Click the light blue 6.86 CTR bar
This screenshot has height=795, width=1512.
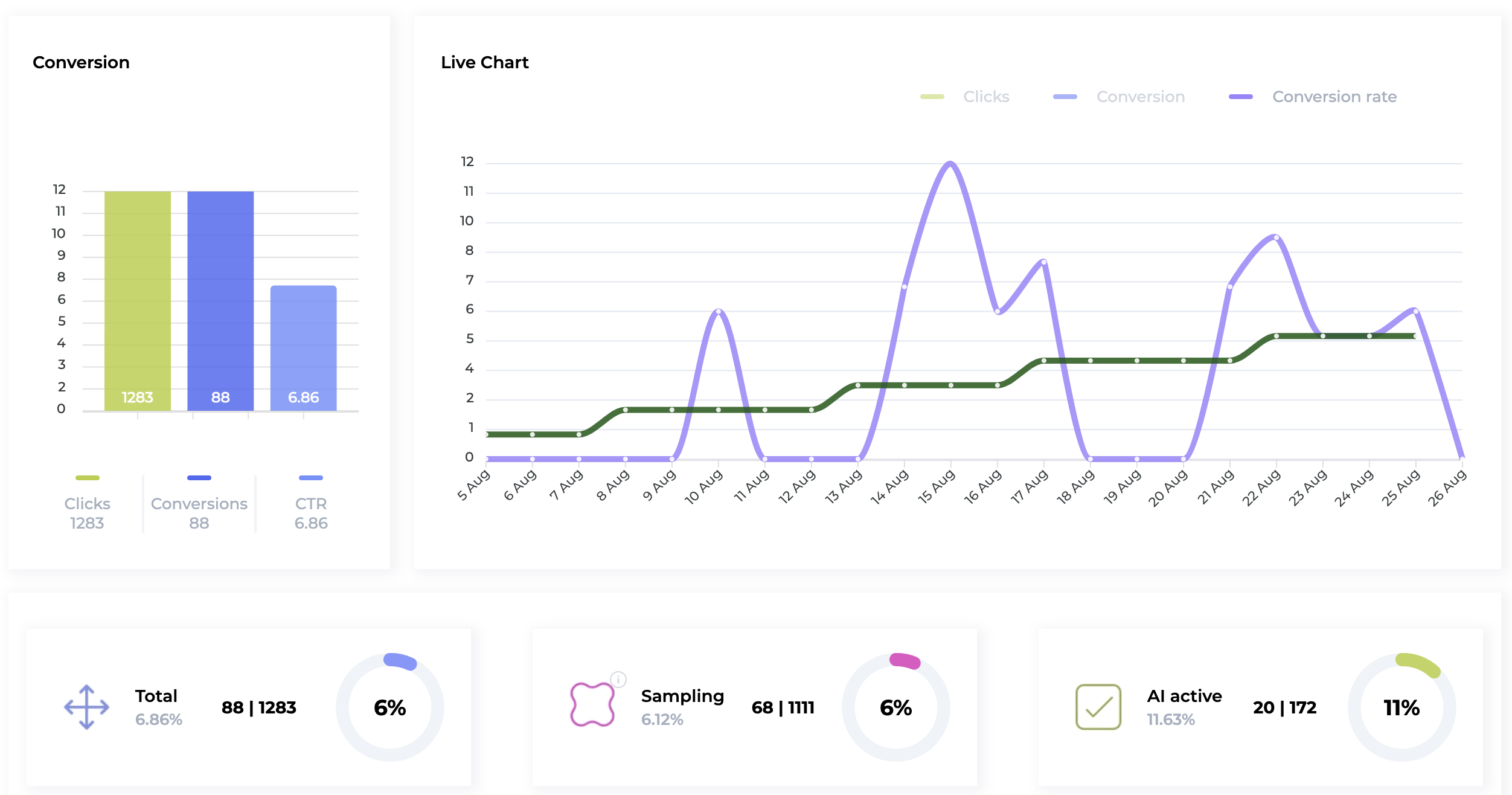(x=303, y=347)
